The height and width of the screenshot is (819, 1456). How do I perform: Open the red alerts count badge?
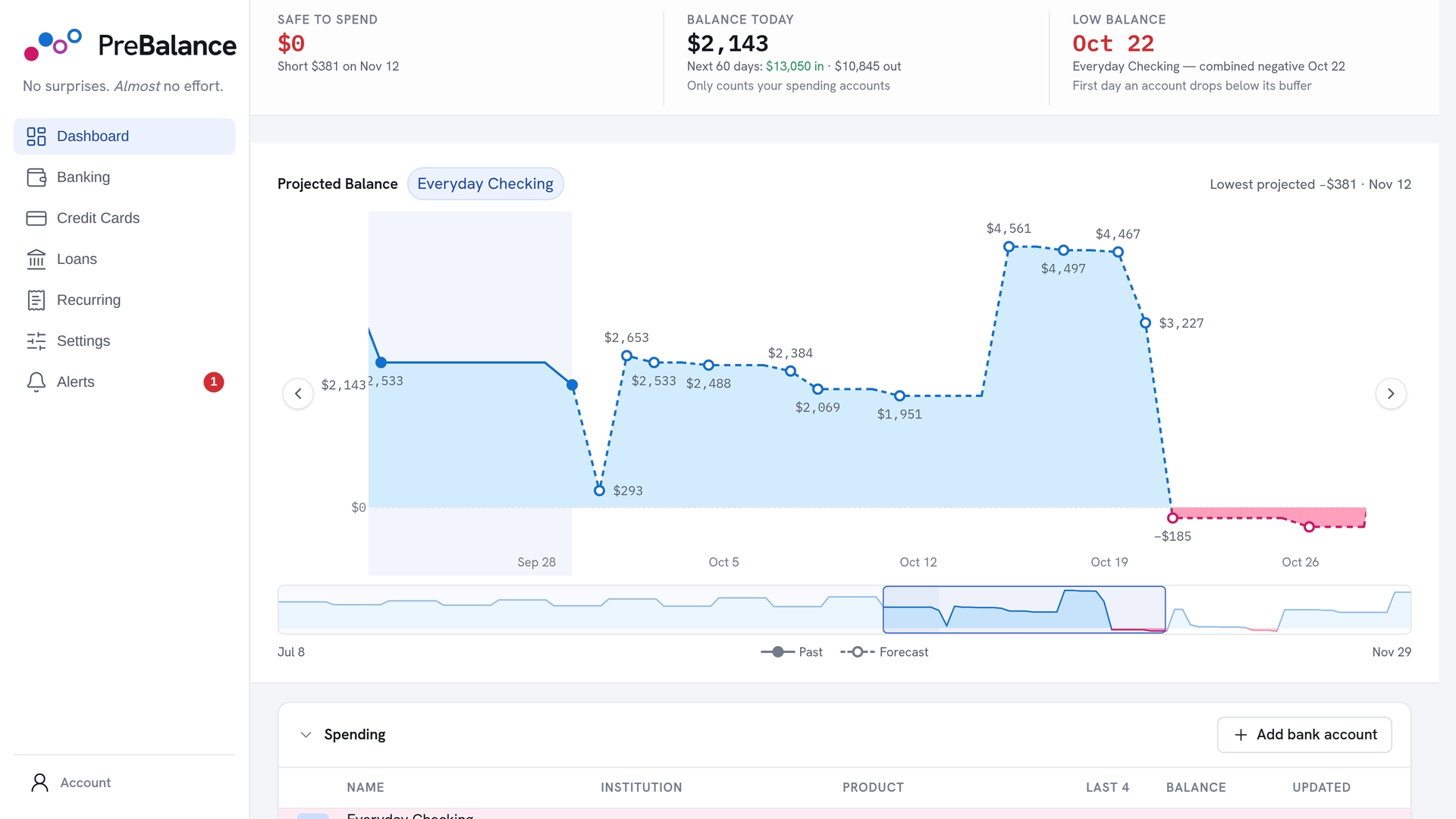tap(214, 382)
